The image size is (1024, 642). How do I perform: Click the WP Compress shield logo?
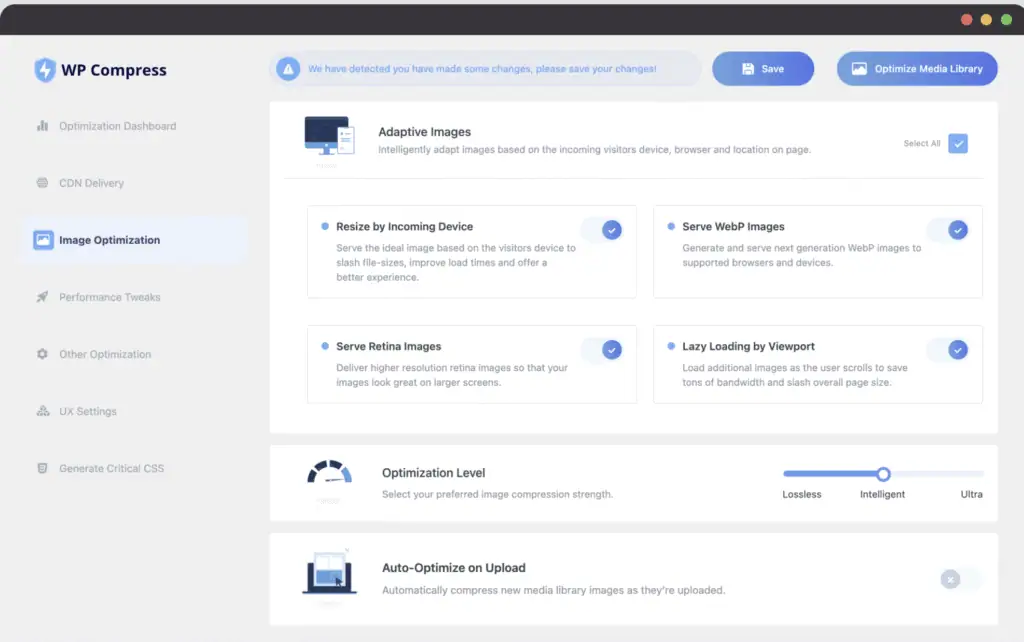[45, 70]
